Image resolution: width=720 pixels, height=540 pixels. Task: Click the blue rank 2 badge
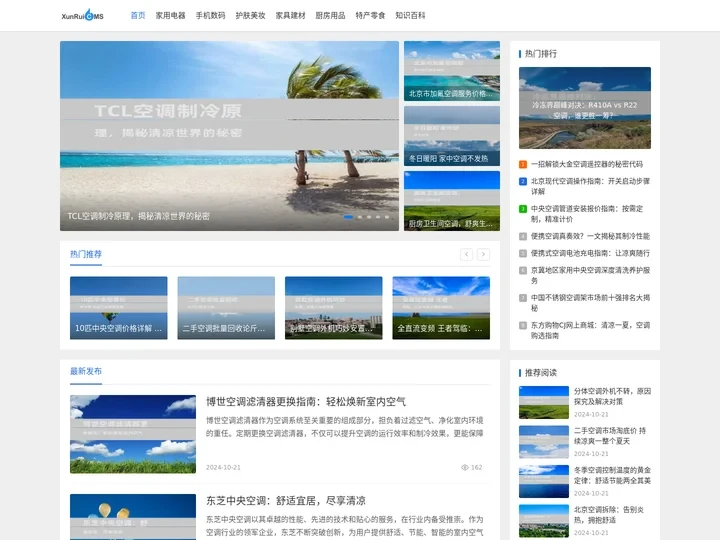pos(523,181)
